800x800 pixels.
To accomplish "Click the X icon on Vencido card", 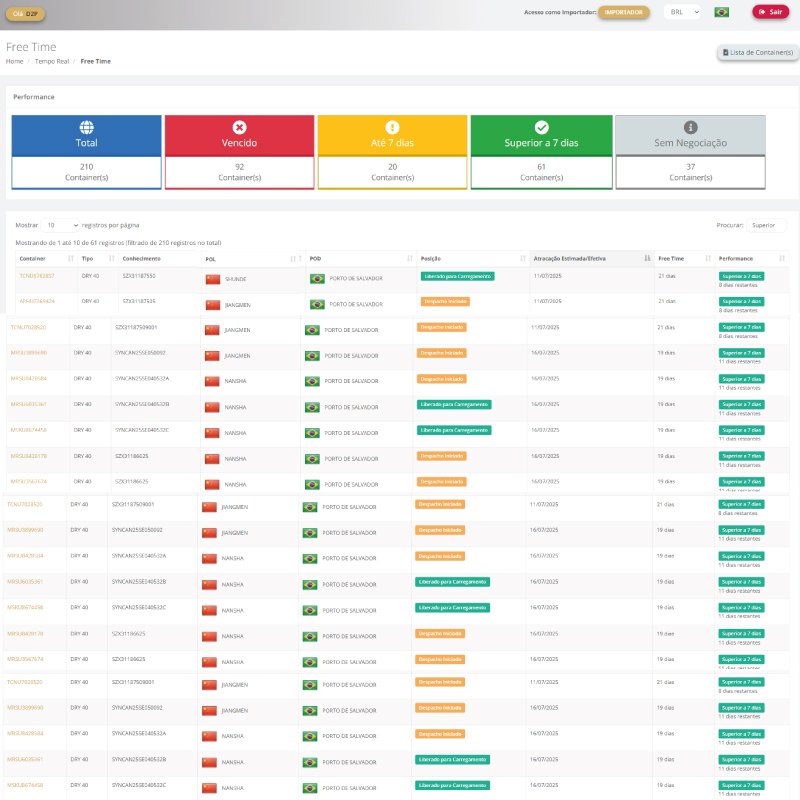I will click(x=239, y=127).
